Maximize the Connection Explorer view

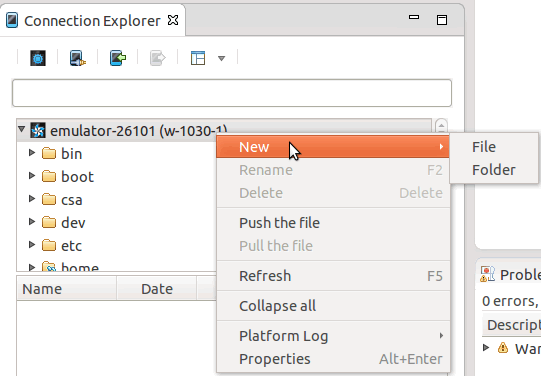pyautogui.click(x=442, y=20)
